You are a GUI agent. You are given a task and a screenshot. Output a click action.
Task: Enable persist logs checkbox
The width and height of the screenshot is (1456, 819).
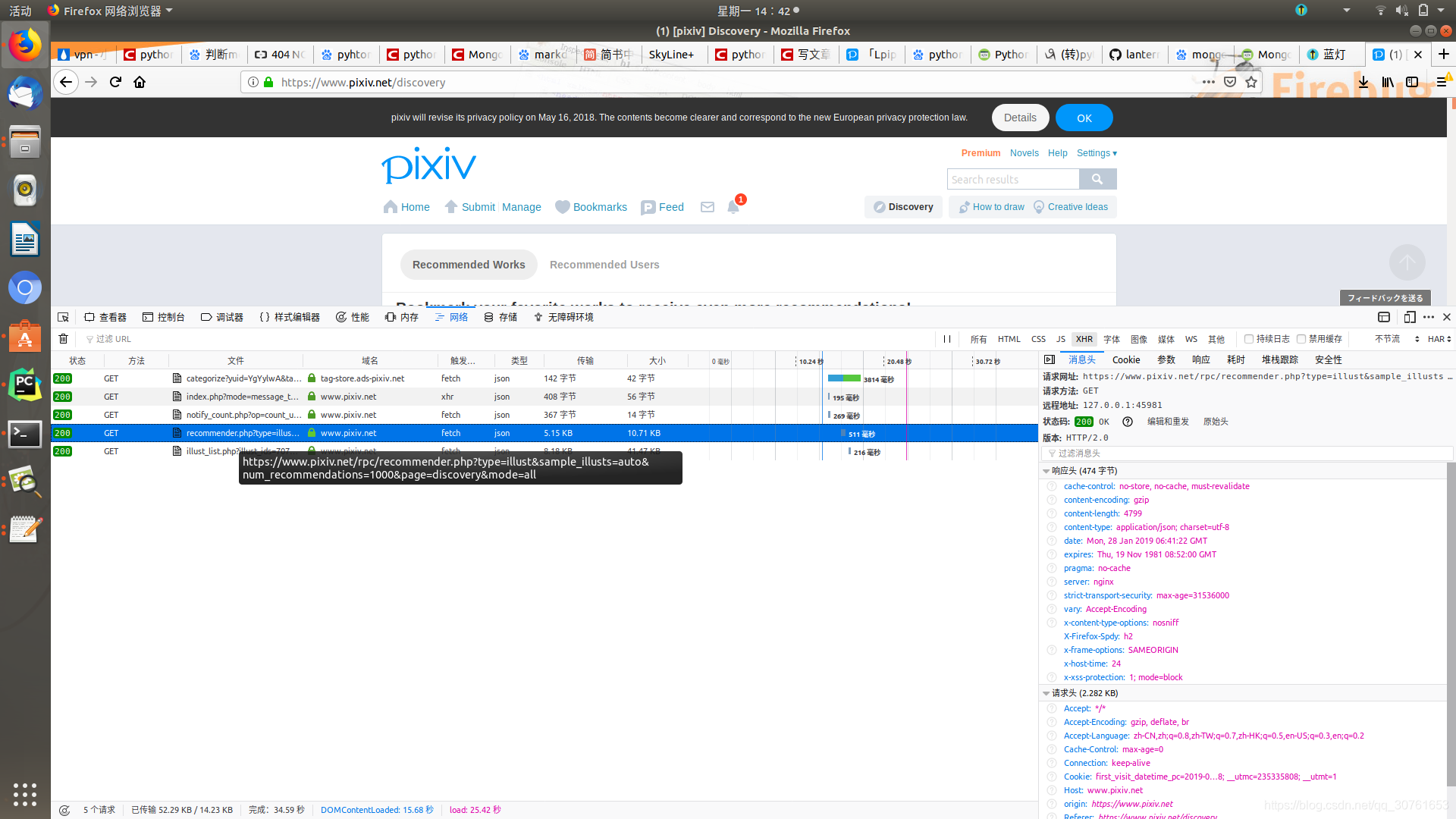[1248, 339]
